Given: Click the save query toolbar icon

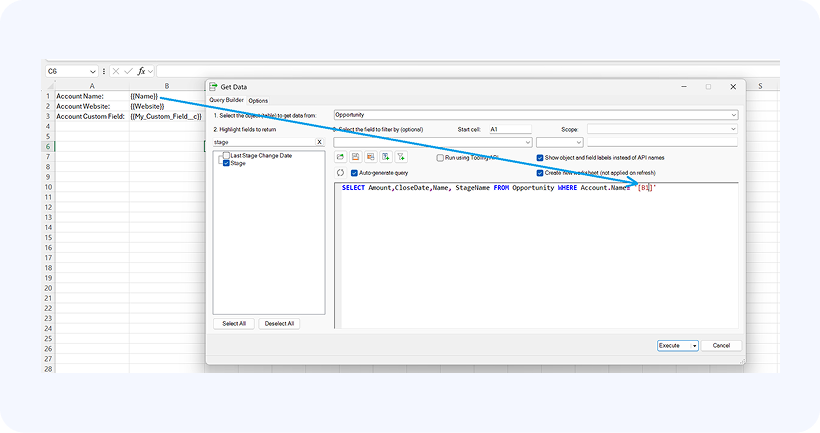Looking at the screenshot, I should click(356, 157).
